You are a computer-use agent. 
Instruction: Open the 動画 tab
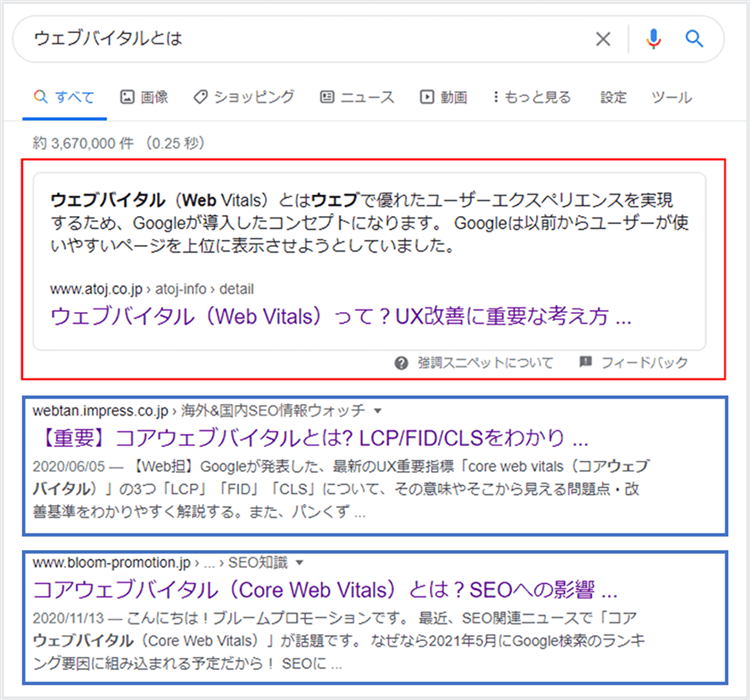(443, 97)
